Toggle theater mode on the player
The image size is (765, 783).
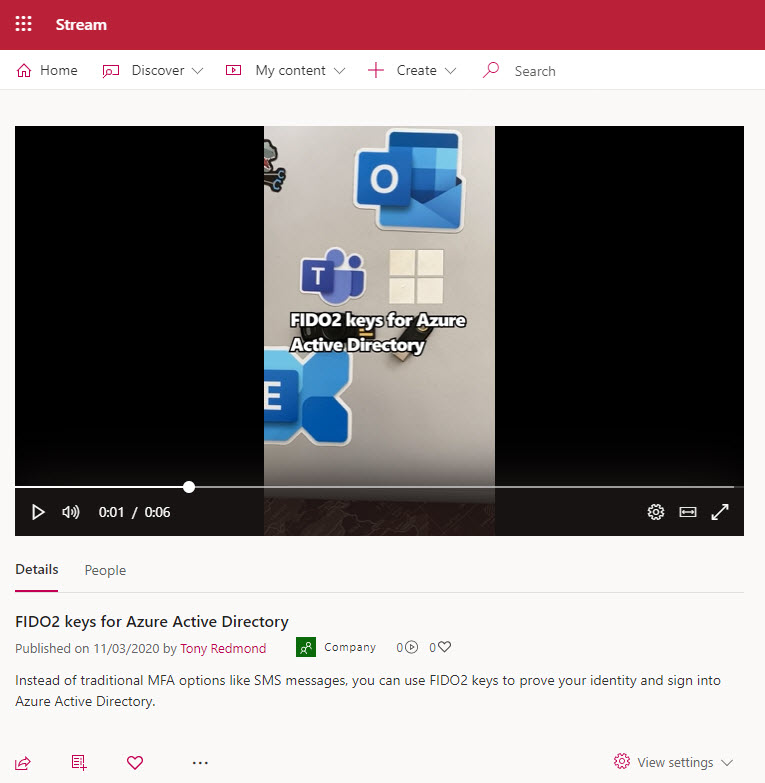[x=688, y=512]
